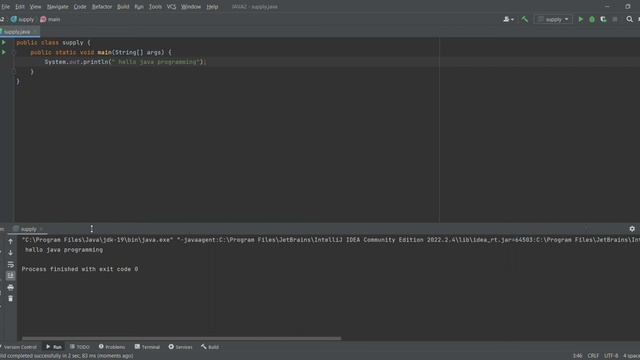Click the Up the Stack Trace arrow
This screenshot has width=640, height=360.
pos(11,242)
